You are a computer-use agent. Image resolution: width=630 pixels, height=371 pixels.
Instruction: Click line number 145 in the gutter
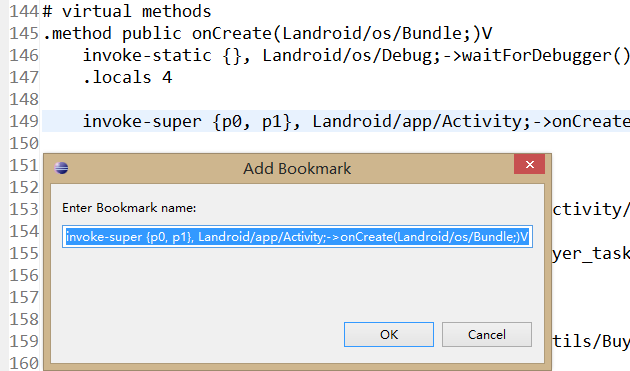click(24, 33)
